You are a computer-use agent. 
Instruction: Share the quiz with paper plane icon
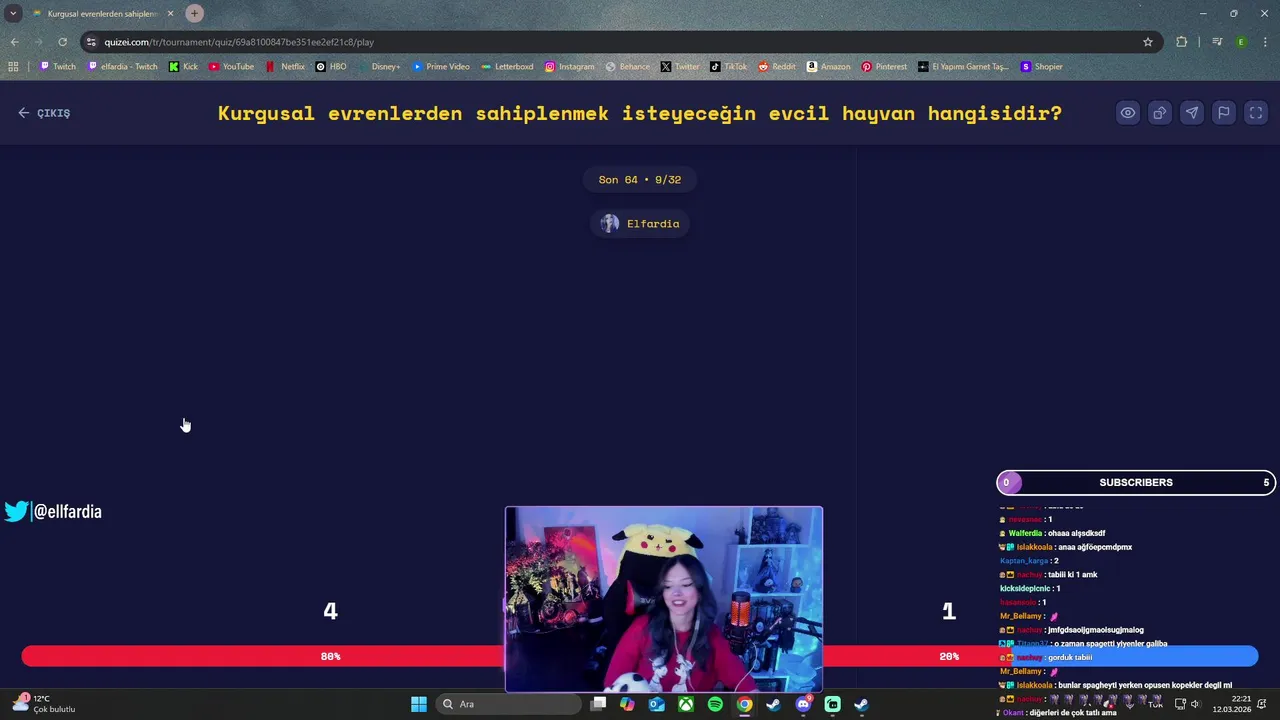coord(1192,113)
